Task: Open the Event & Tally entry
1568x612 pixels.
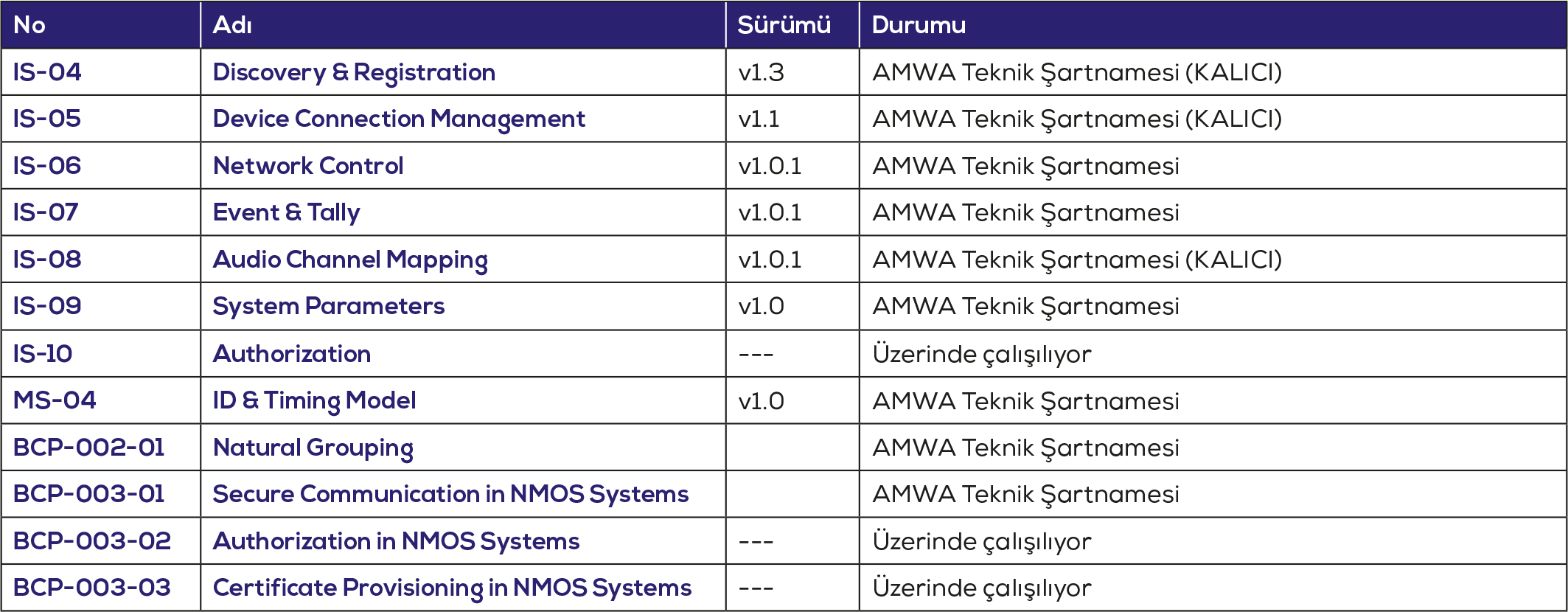Action: pyautogui.click(x=286, y=212)
